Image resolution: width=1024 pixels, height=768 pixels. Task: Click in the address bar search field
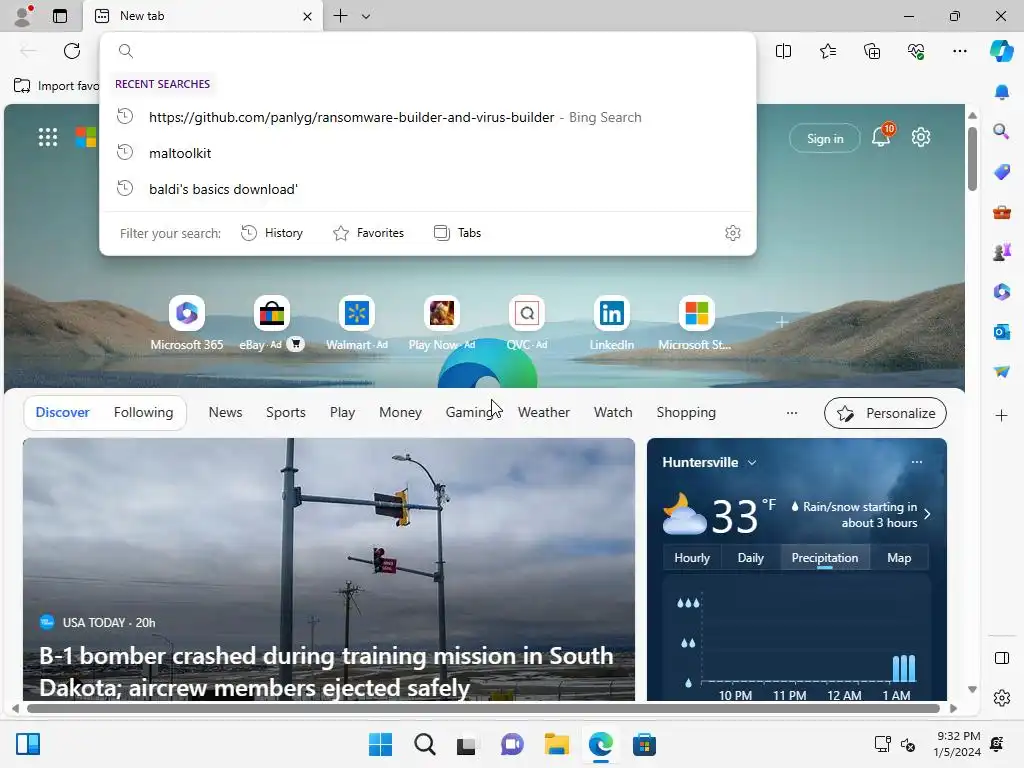428,51
